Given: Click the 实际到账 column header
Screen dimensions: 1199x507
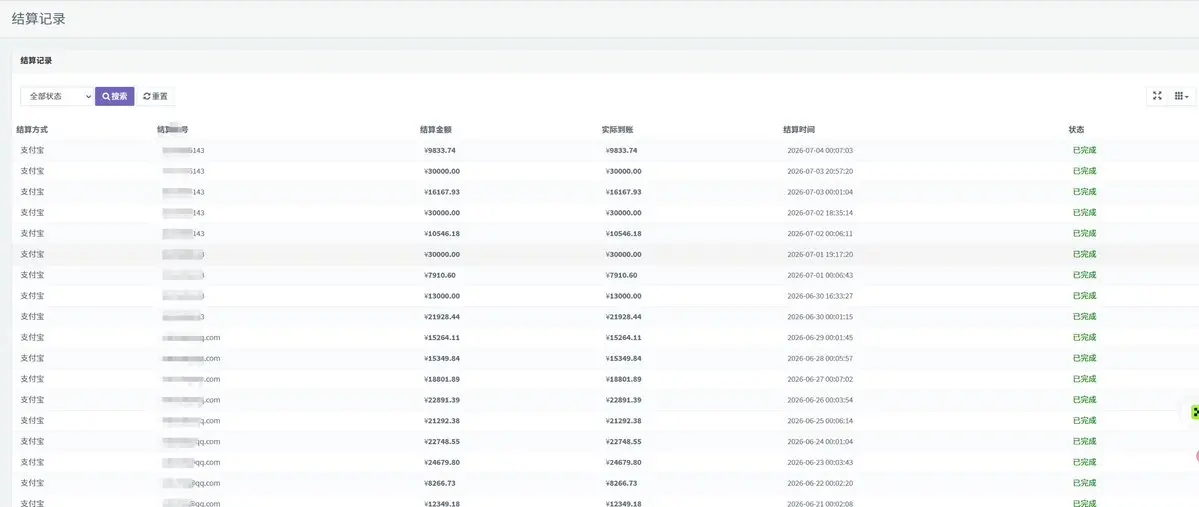Looking at the screenshot, I should (618, 130).
